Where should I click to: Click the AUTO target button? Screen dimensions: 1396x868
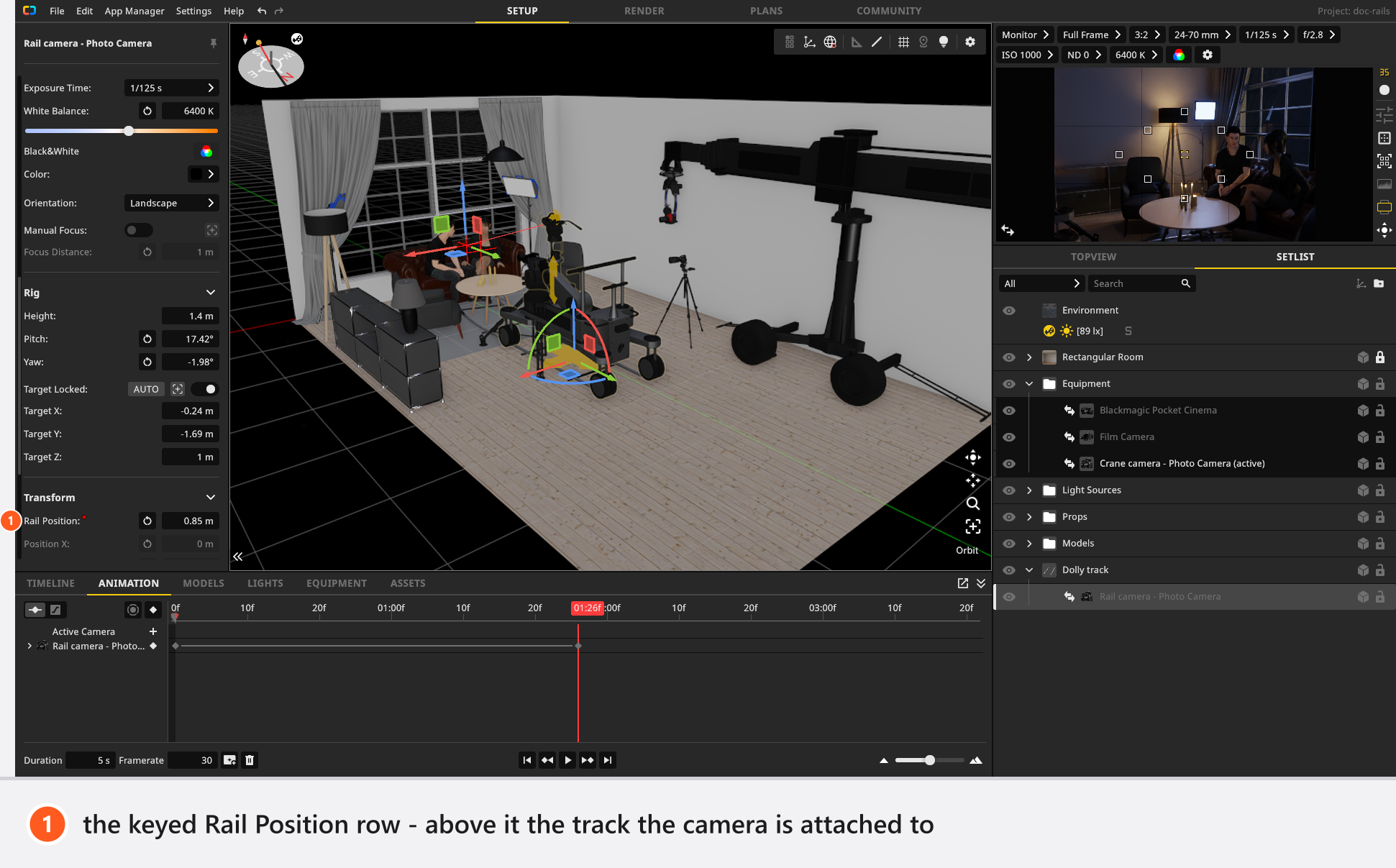pyautogui.click(x=146, y=389)
